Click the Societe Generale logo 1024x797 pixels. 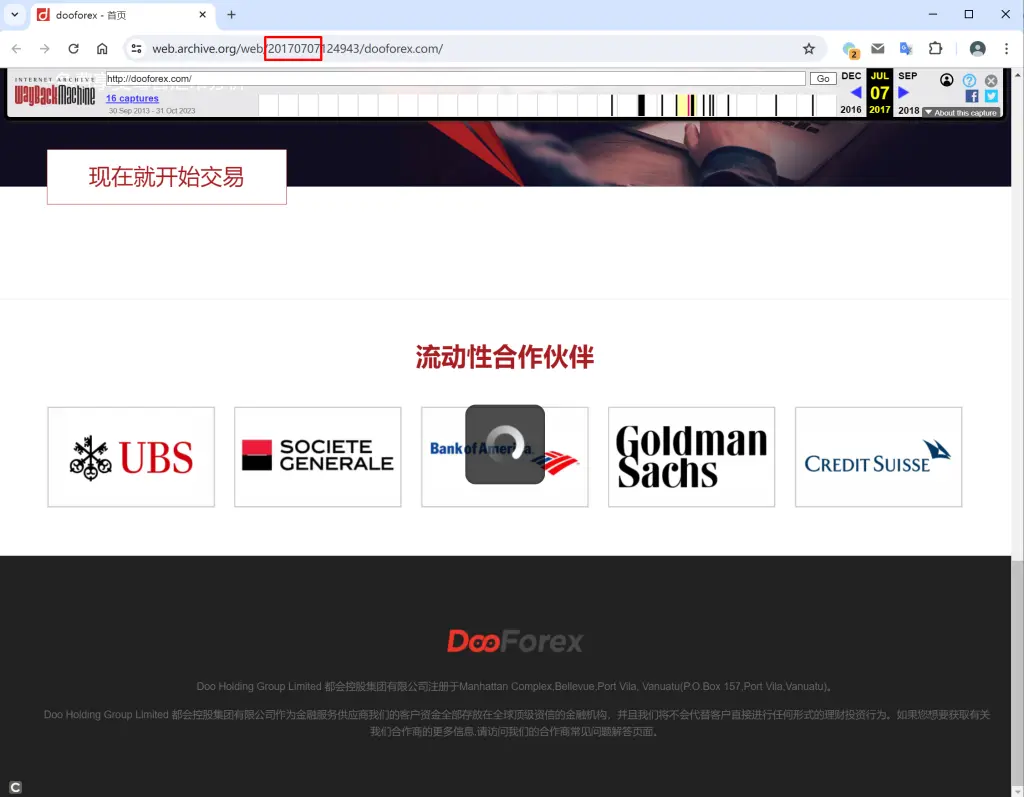point(318,457)
